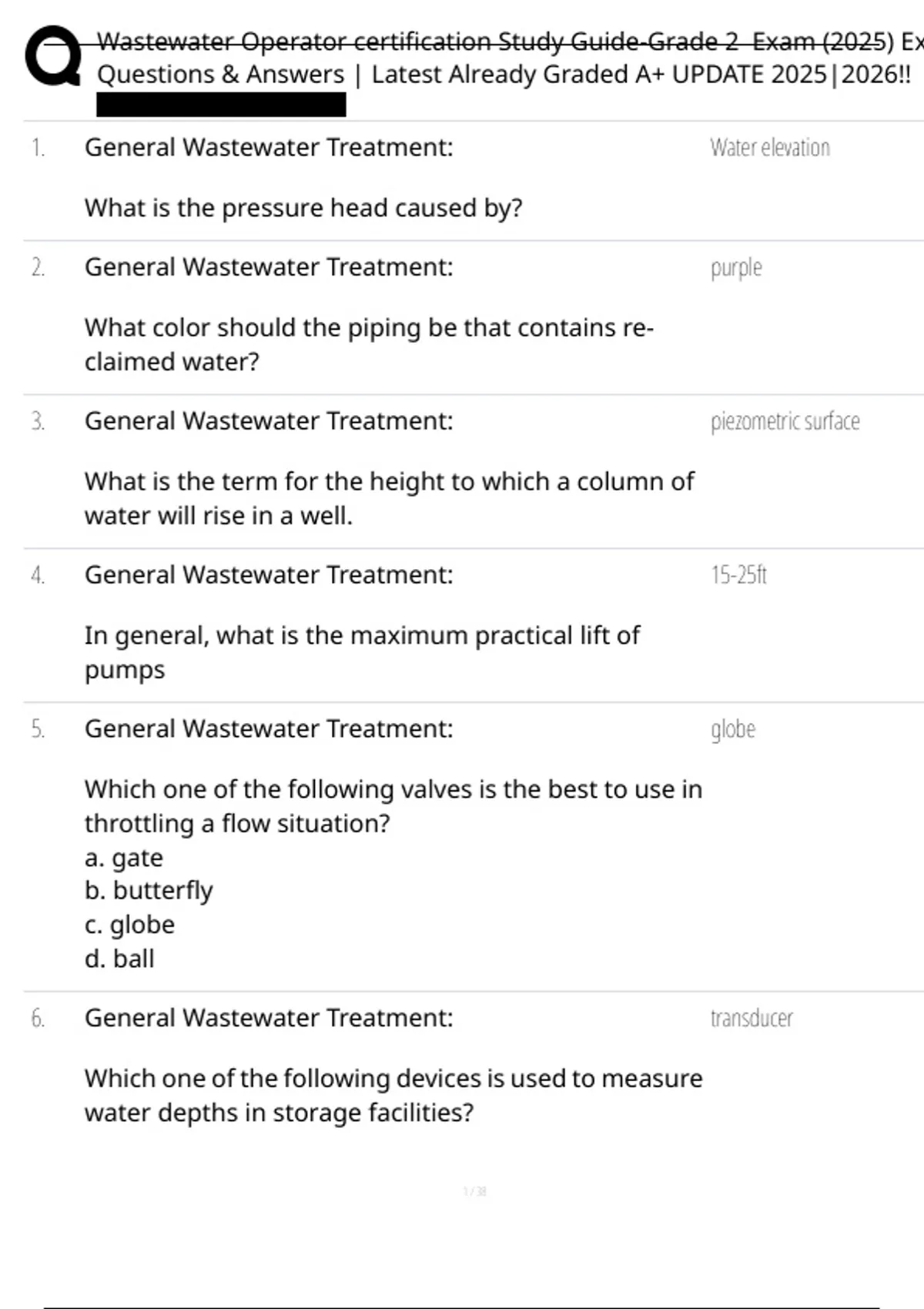Screen dimensions: 924x1309
Task: Click question number 5
Action: [38, 729]
